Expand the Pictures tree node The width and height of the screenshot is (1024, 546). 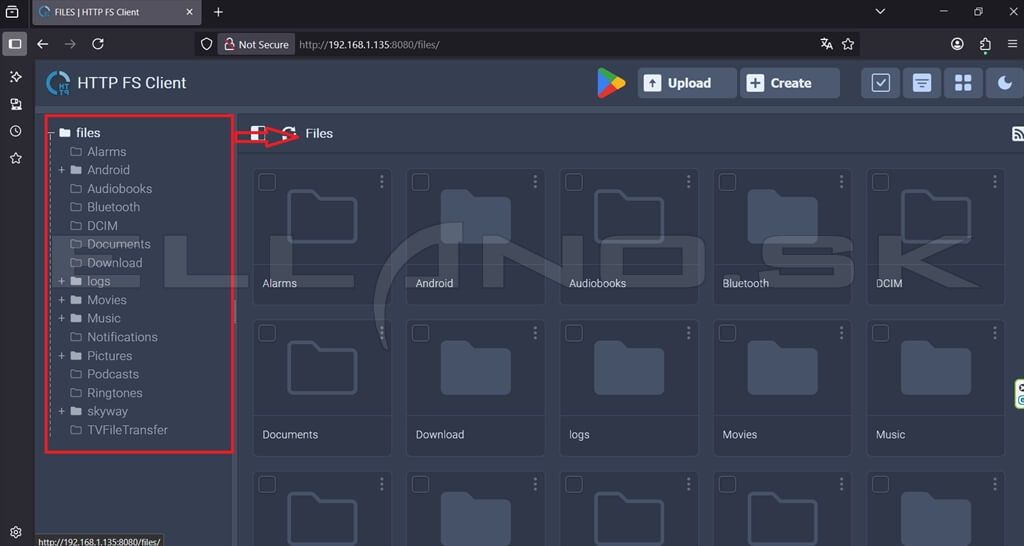coord(61,356)
